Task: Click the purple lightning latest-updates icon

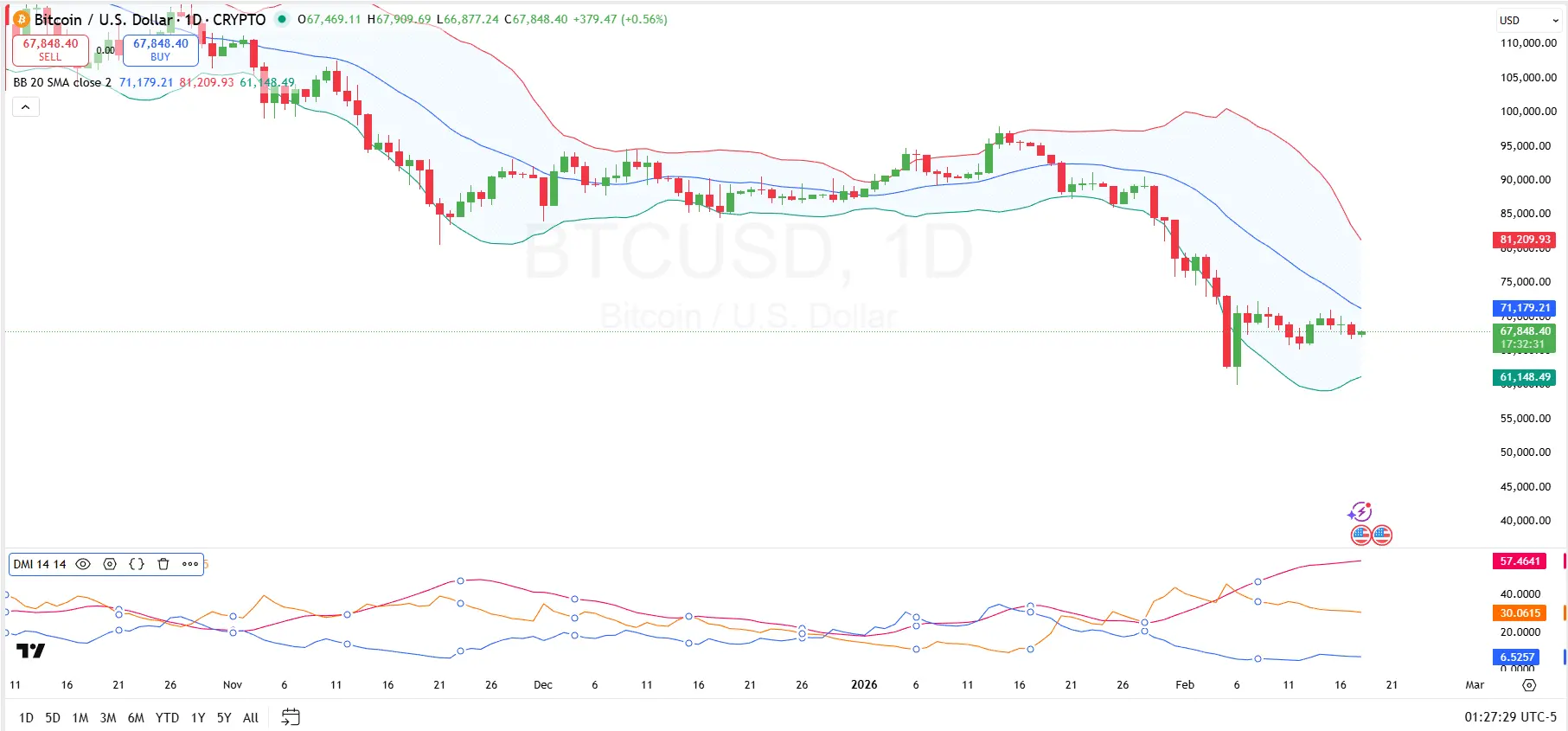Action: point(1360,512)
